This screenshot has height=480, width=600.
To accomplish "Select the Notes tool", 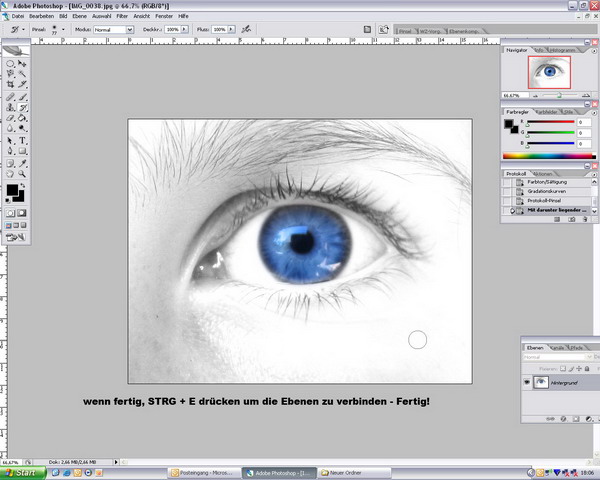I will 10,164.
